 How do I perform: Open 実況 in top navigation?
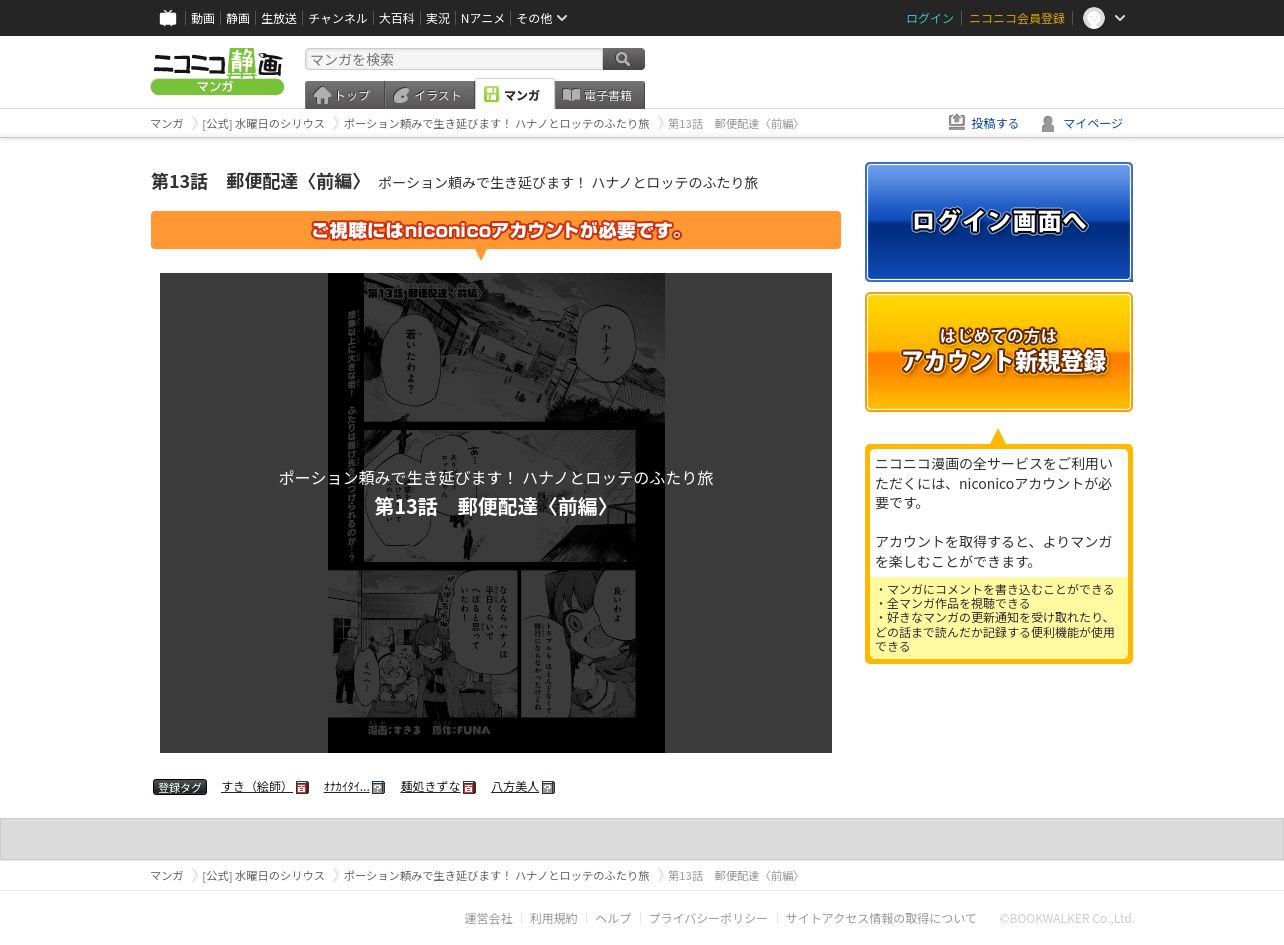(x=438, y=18)
